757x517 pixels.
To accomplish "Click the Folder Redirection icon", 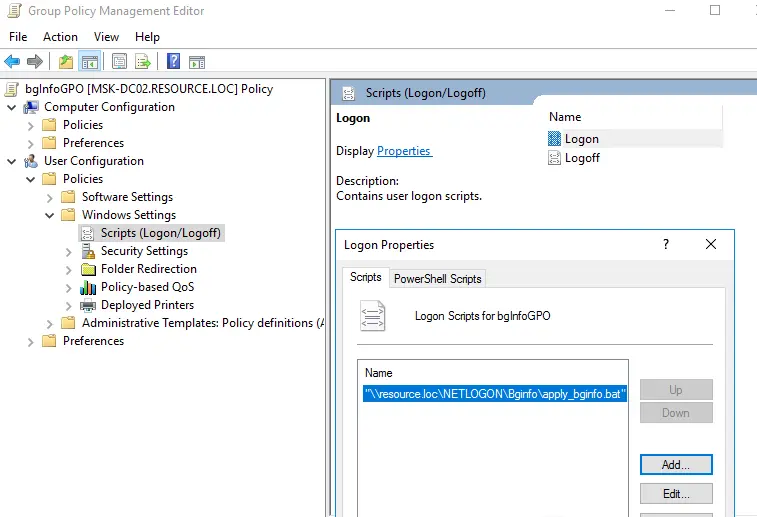I will [88, 269].
